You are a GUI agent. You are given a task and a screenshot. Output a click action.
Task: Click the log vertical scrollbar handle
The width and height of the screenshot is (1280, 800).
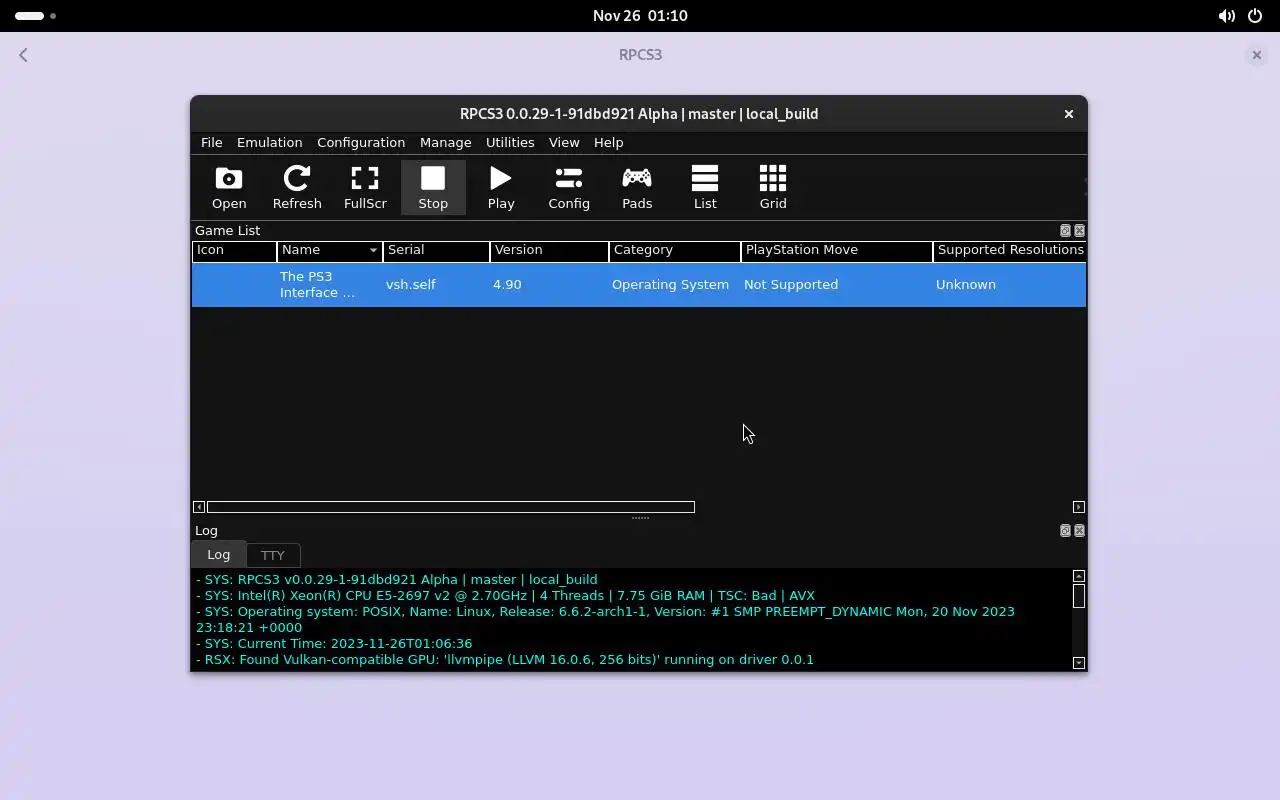(1079, 595)
